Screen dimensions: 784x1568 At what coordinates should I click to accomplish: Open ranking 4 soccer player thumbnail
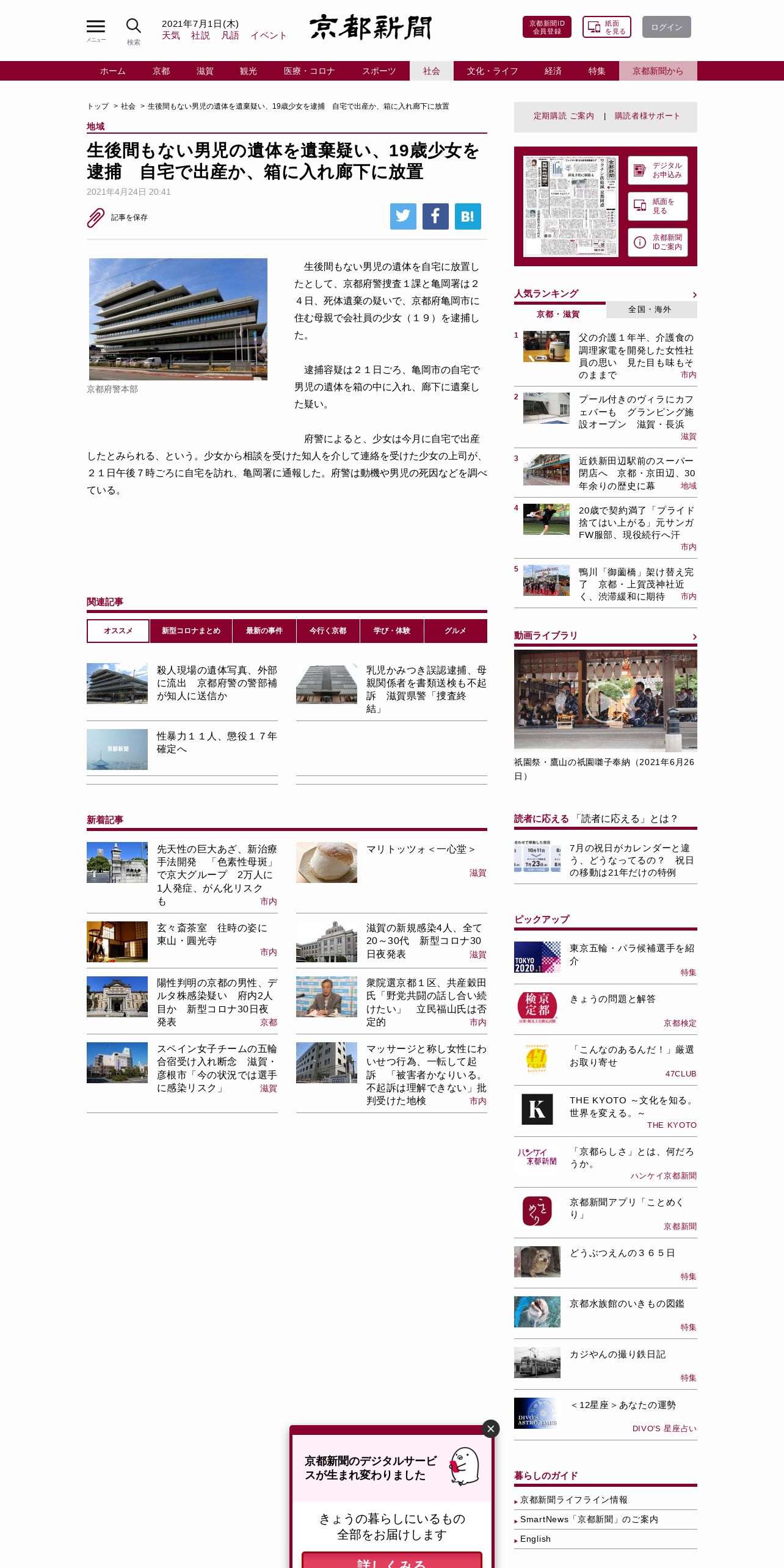point(546,519)
